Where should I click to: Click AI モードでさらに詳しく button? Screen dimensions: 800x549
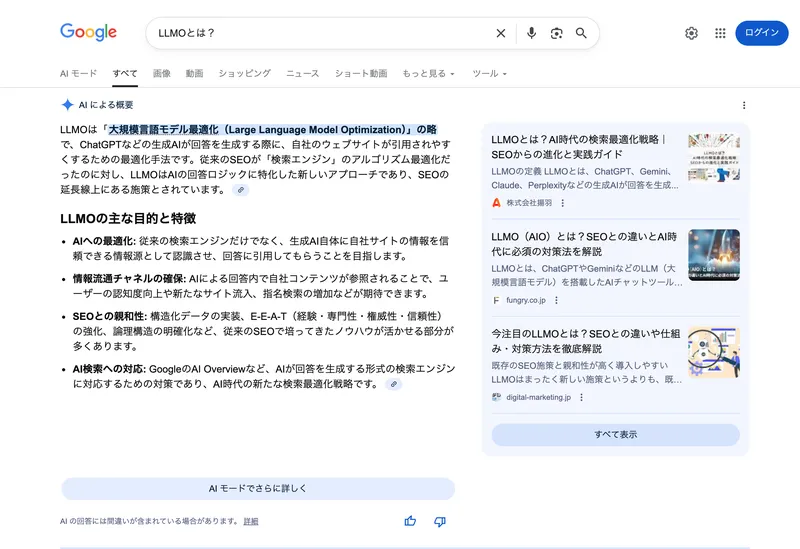258,488
